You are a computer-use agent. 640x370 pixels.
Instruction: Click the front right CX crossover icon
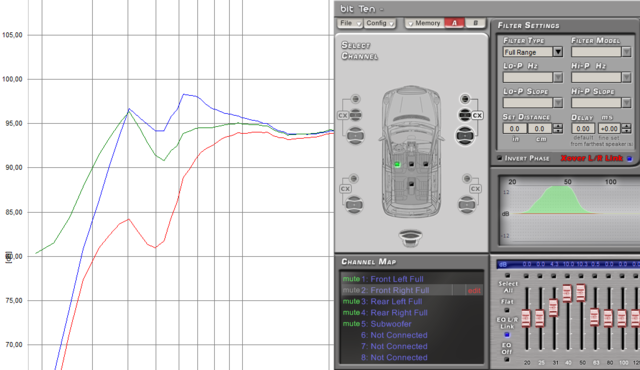(477, 115)
